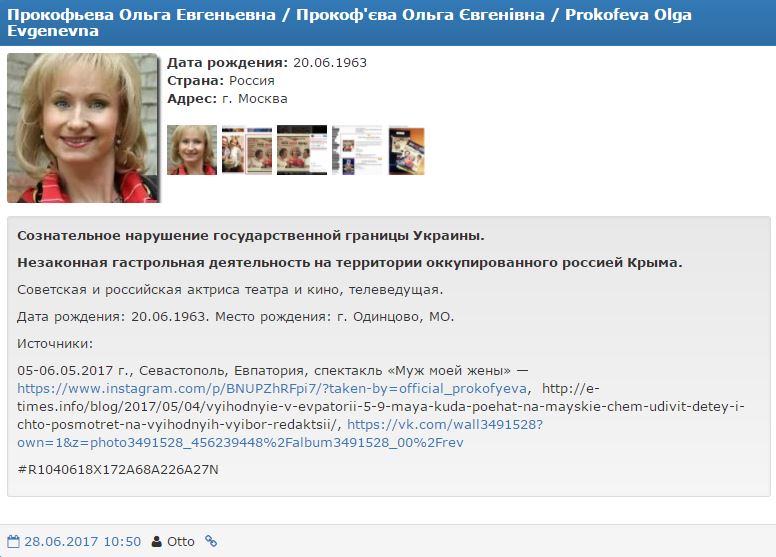Click the e-times.info blog URL text

click(381, 406)
